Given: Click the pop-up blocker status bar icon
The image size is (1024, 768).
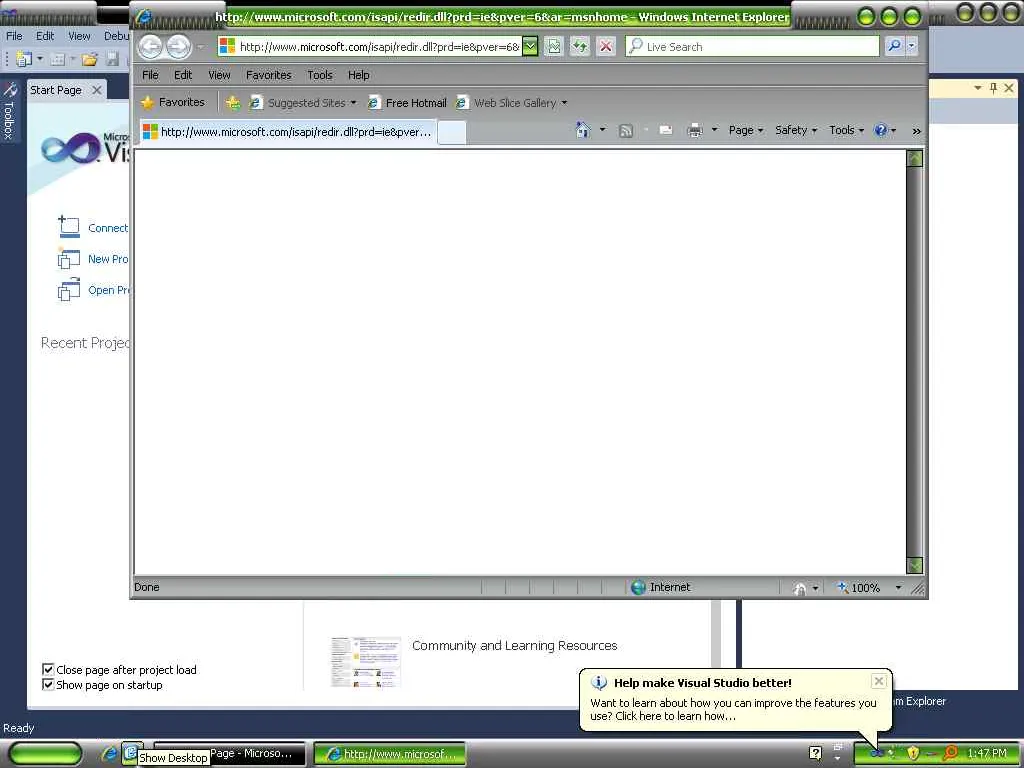Looking at the screenshot, I should point(800,588).
